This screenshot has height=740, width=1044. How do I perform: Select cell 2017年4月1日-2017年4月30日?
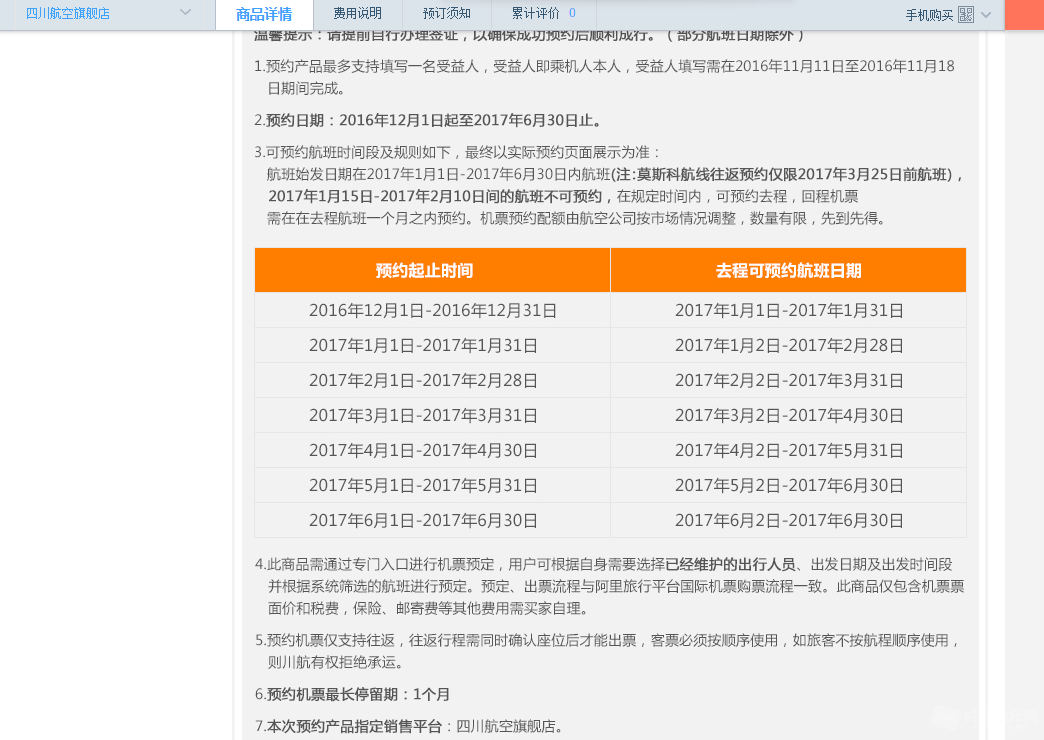coord(432,450)
